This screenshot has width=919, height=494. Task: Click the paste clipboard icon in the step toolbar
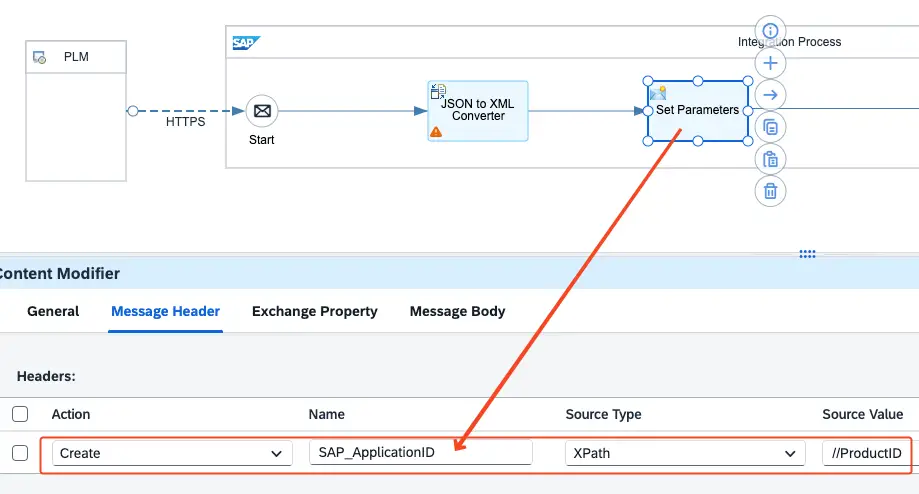click(x=770, y=159)
